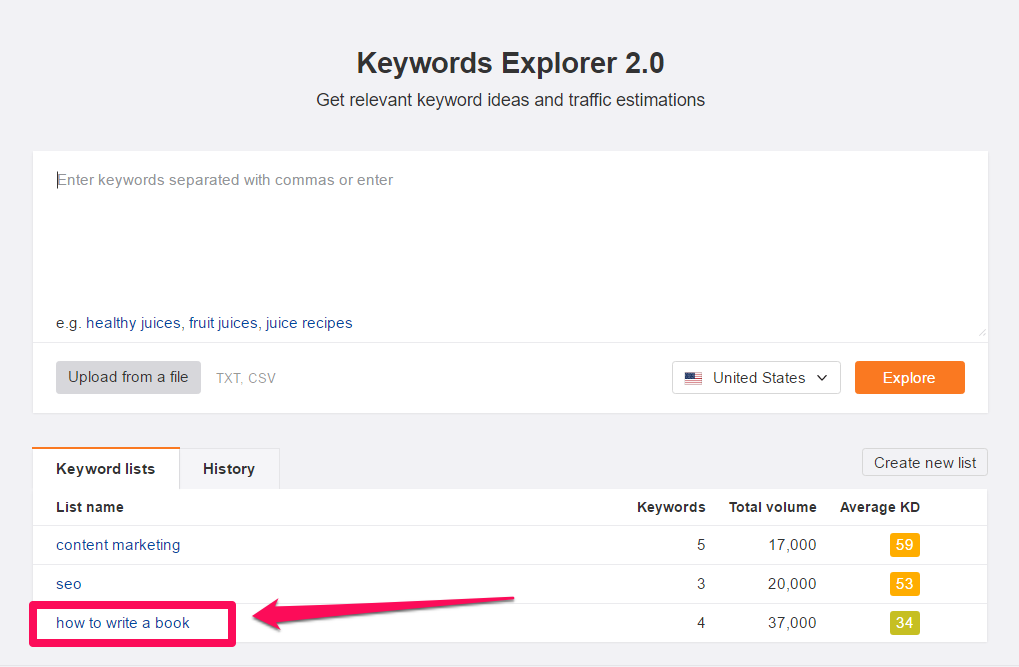The width and height of the screenshot is (1019, 667).
Task: Select the Keyword lists tab
Action: [x=106, y=469]
